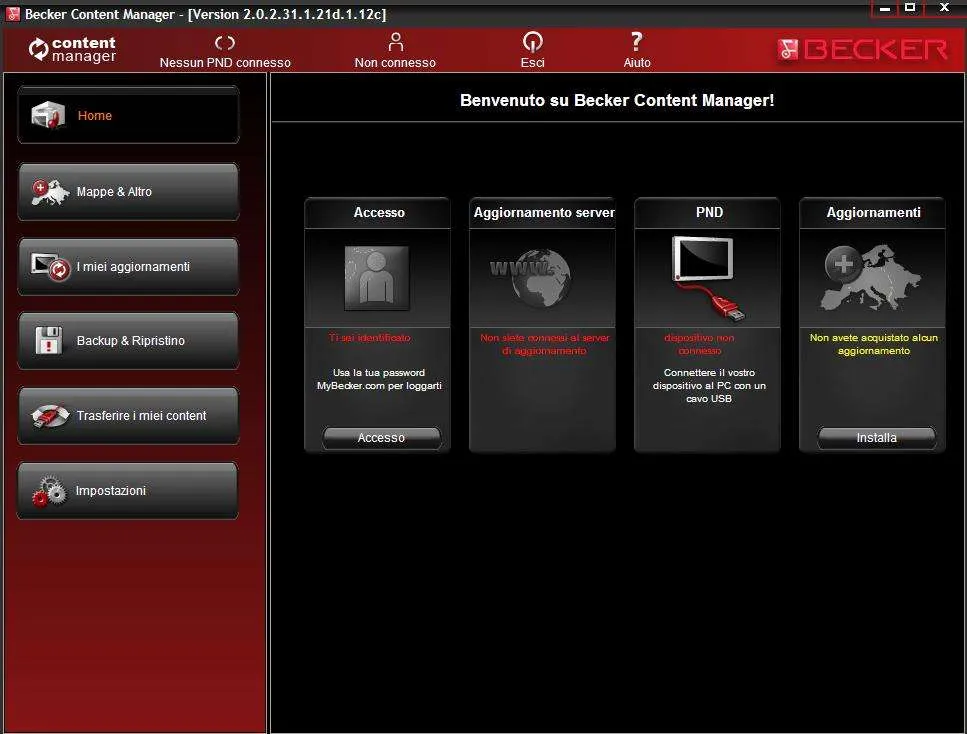
Task: Click the Aggiornamento server panel header
Action: pos(543,213)
